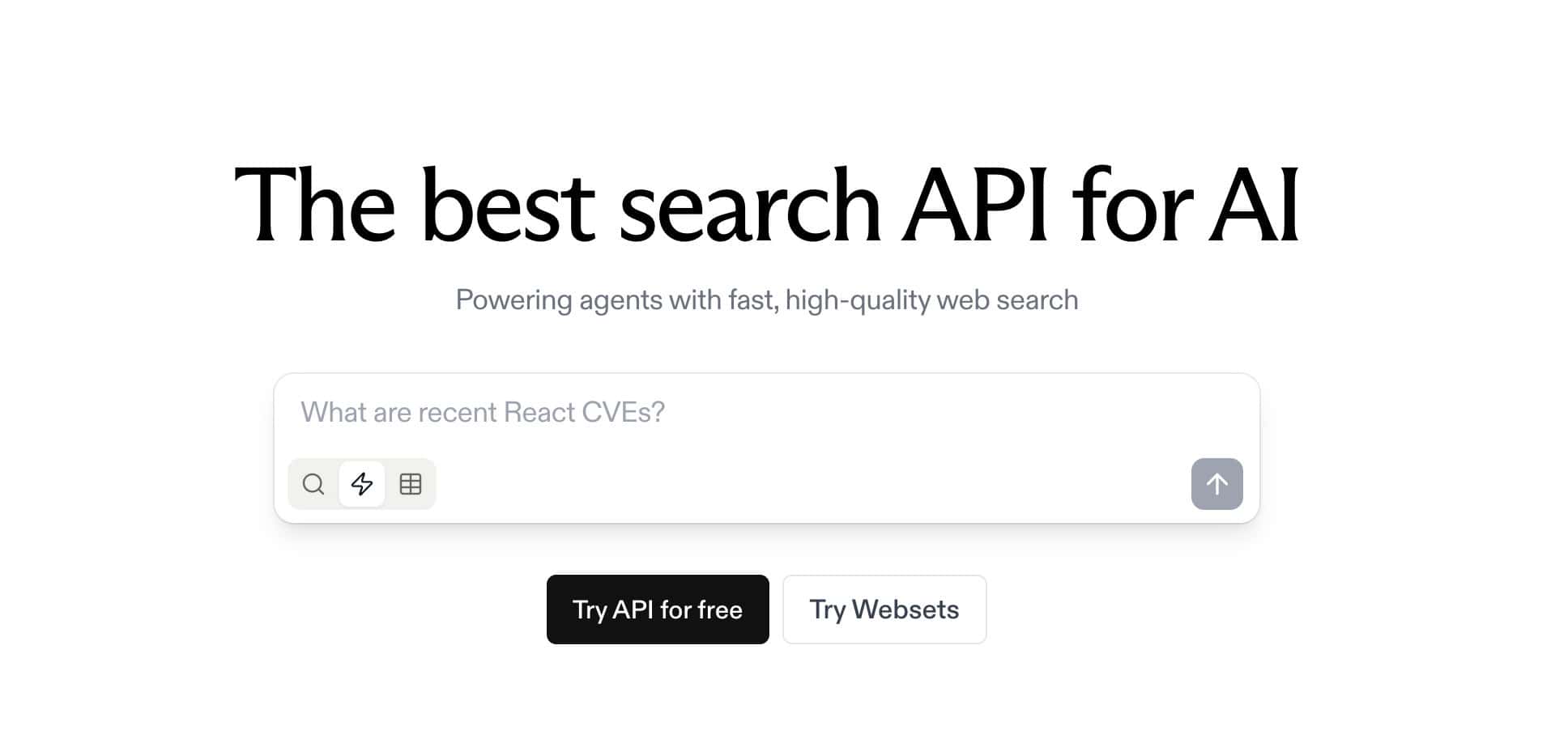Focus the search query text box

point(729,413)
